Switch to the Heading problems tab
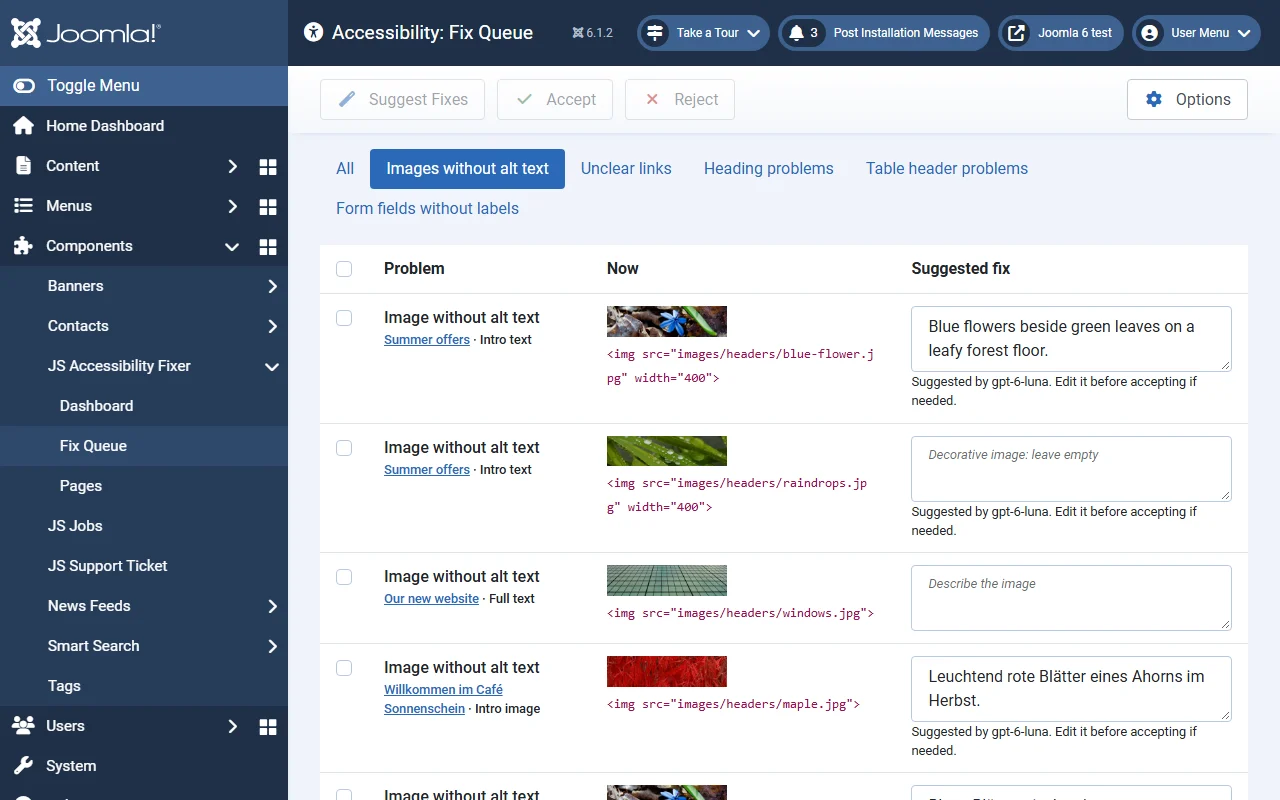Viewport: 1280px width, 800px height. click(769, 169)
